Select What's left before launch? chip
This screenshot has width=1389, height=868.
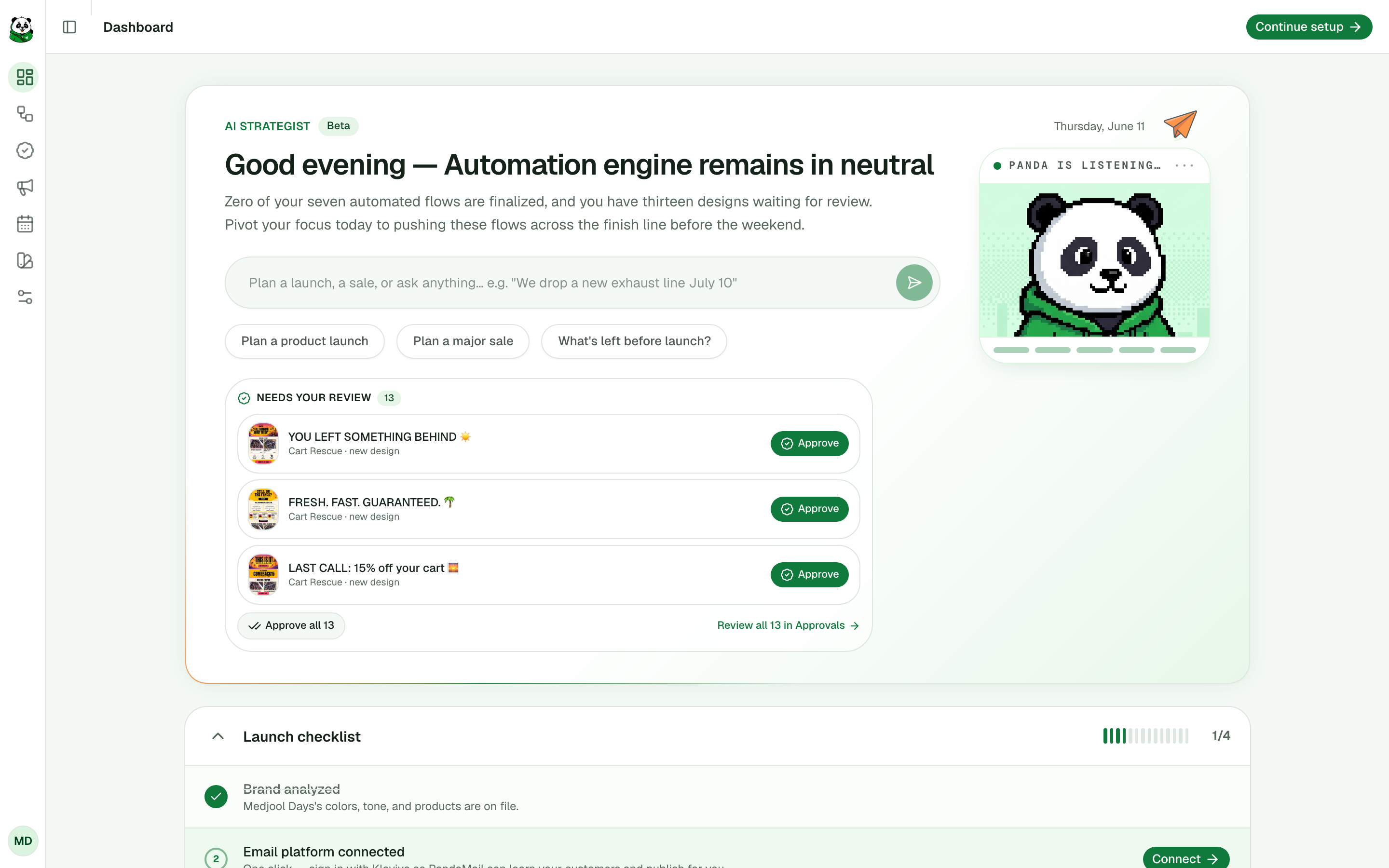coord(634,341)
